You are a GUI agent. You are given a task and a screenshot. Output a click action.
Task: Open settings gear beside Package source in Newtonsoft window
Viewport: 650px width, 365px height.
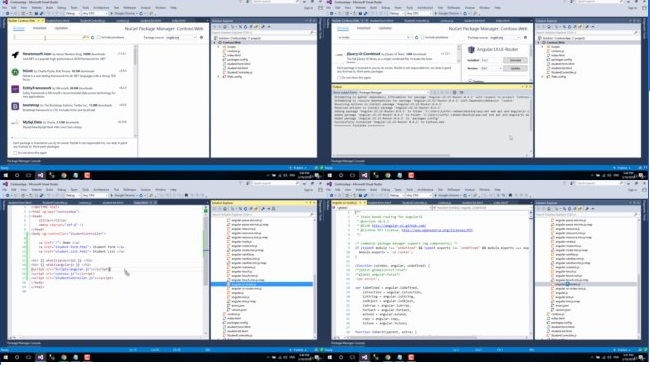[x=201, y=37]
